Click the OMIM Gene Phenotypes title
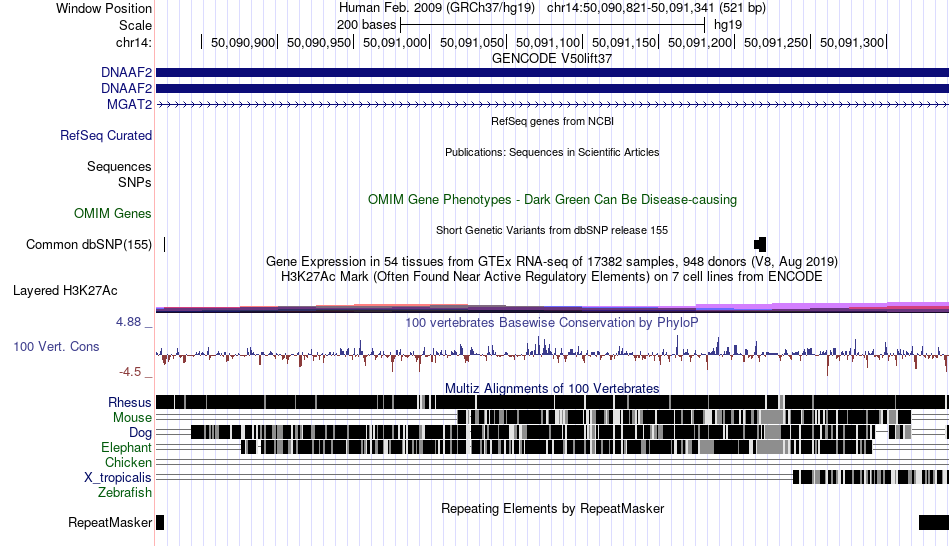Viewport: 950px width, 546px height. click(552, 199)
